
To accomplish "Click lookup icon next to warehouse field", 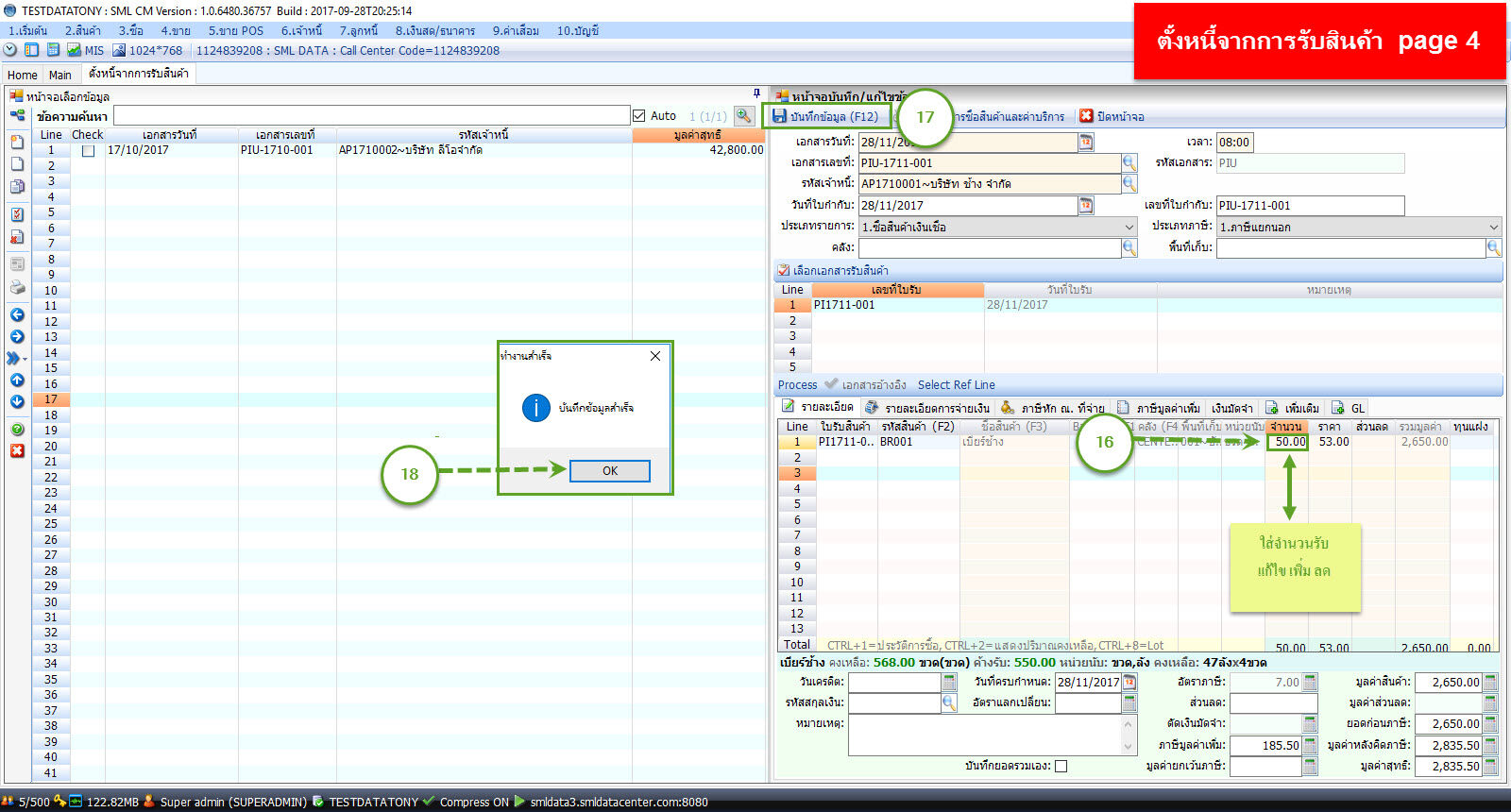I will tap(1129, 247).
